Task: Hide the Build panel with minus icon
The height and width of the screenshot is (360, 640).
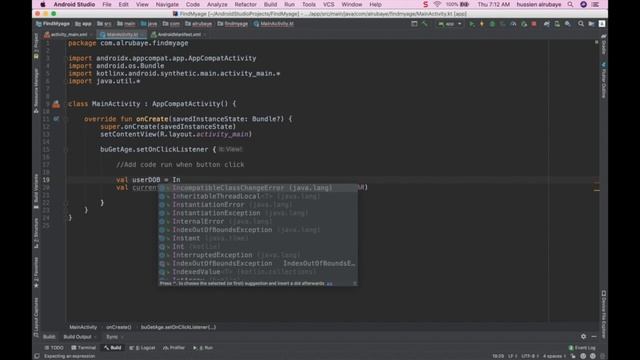Action: pos(594,336)
